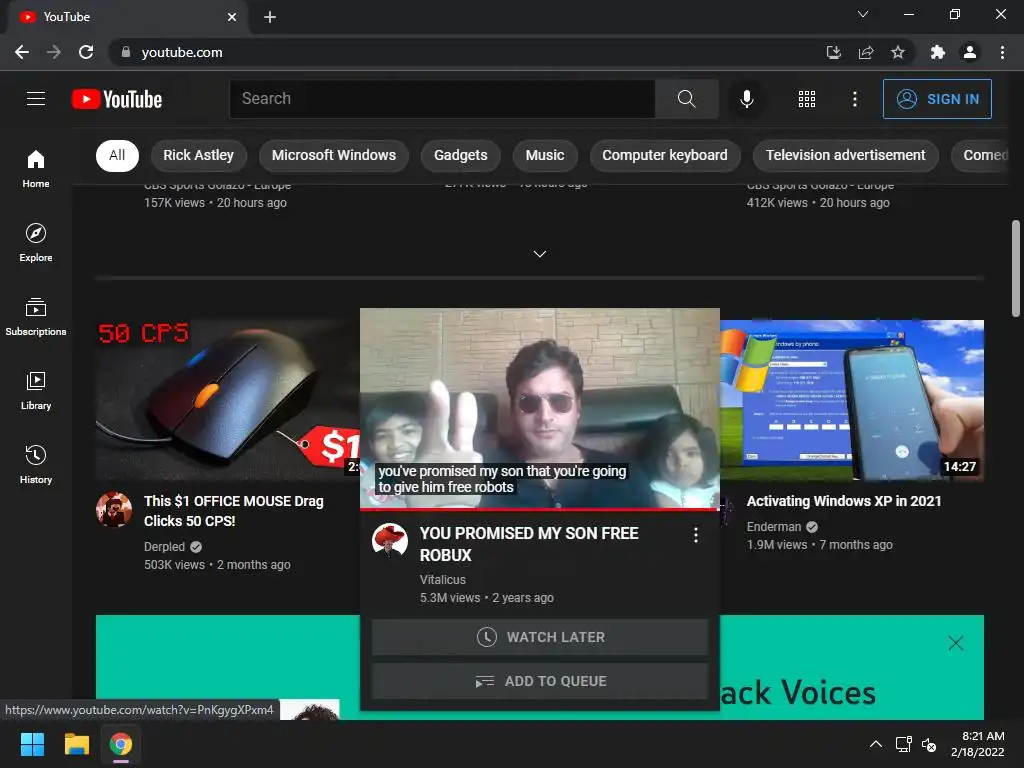This screenshot has height=768, width=1024.
Task: Click office mouse video thumbnail
Action: tap(227, 400)
